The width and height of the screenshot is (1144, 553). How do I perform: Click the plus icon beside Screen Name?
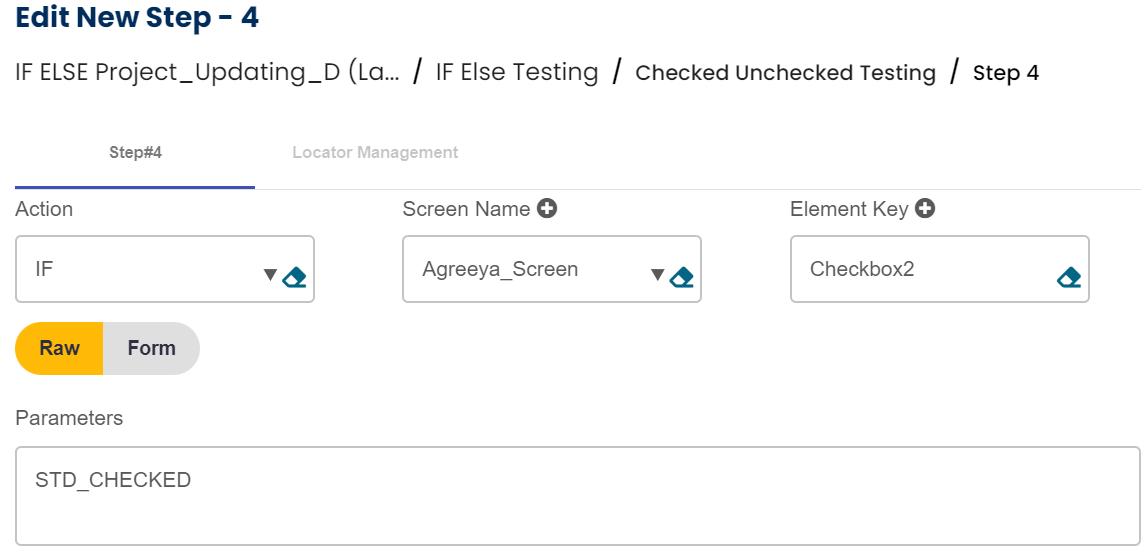coord(547,209)
